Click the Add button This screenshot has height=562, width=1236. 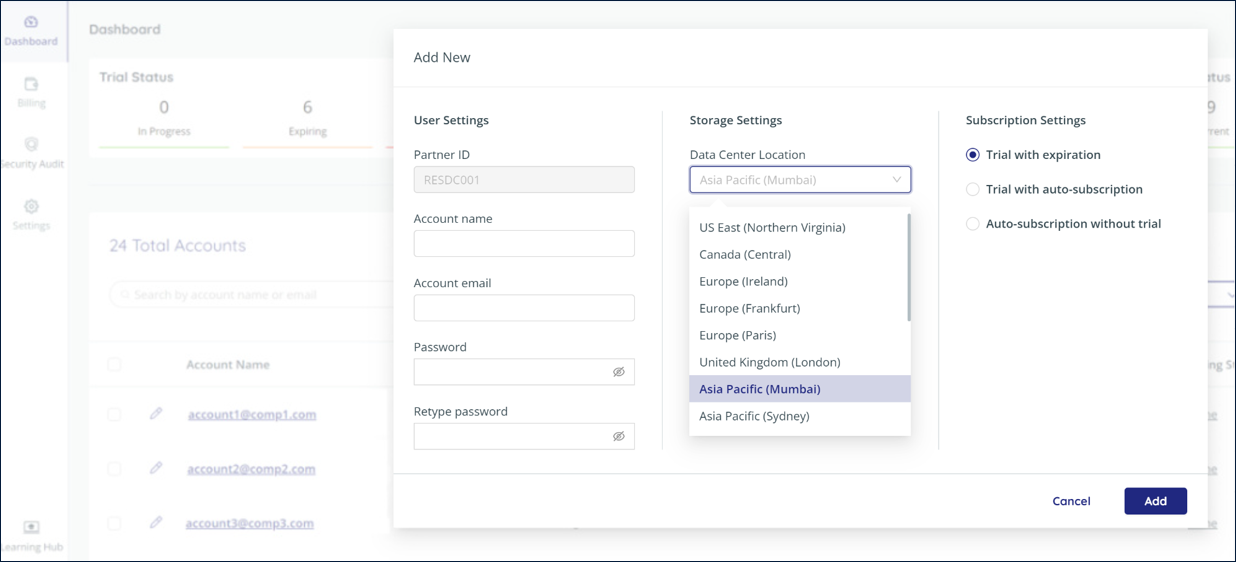1155,501
